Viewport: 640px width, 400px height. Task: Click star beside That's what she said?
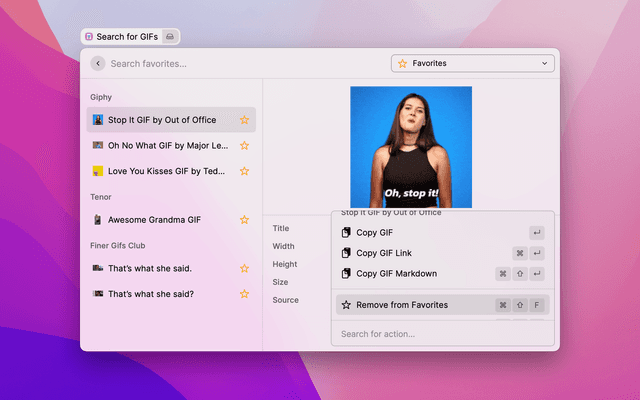244,294
